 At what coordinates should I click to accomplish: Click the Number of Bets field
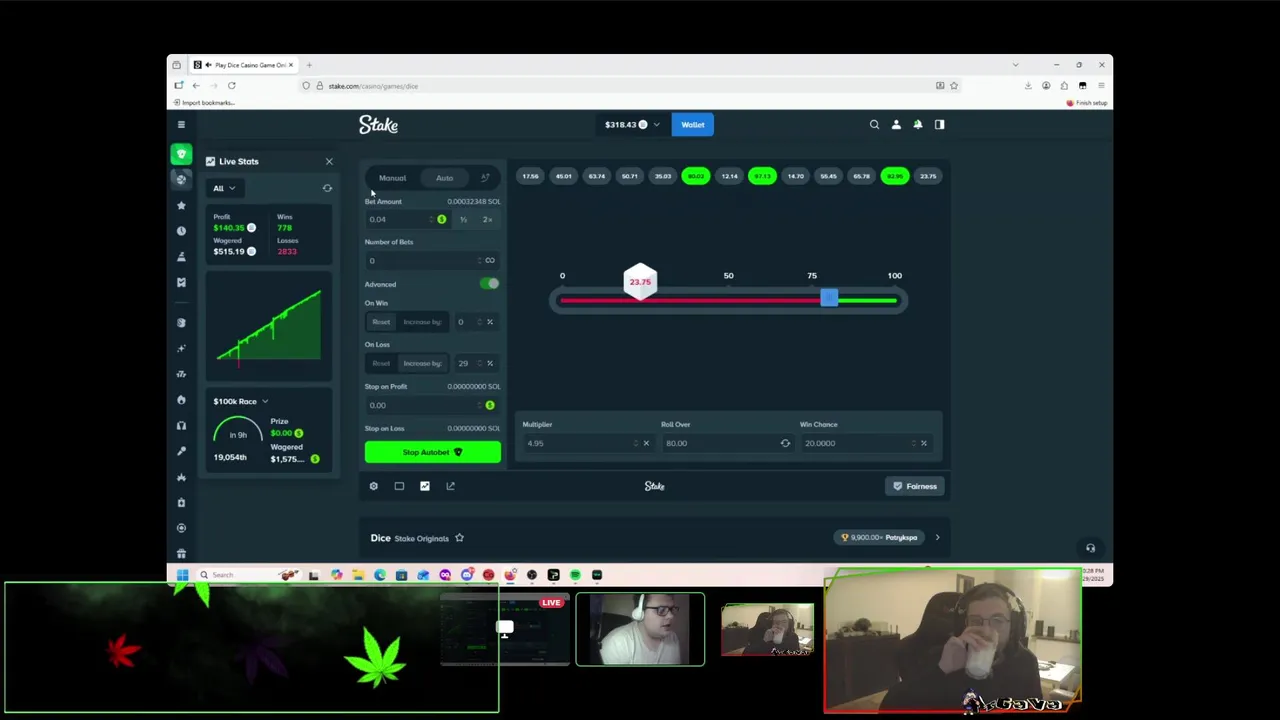click(x=432, y=260)
